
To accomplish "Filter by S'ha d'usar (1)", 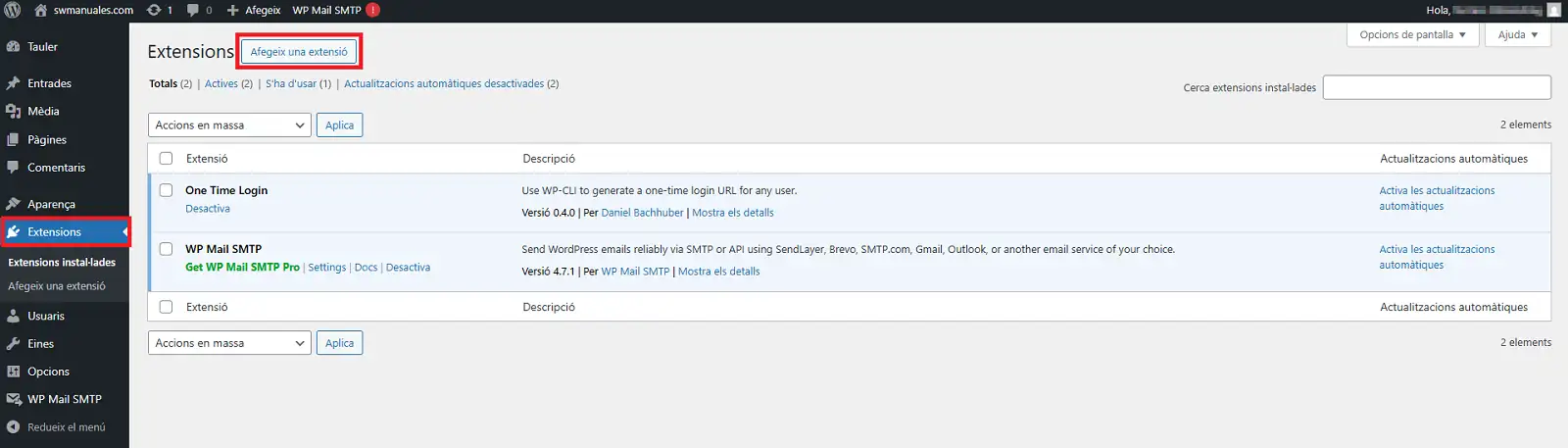I will 298,83.
